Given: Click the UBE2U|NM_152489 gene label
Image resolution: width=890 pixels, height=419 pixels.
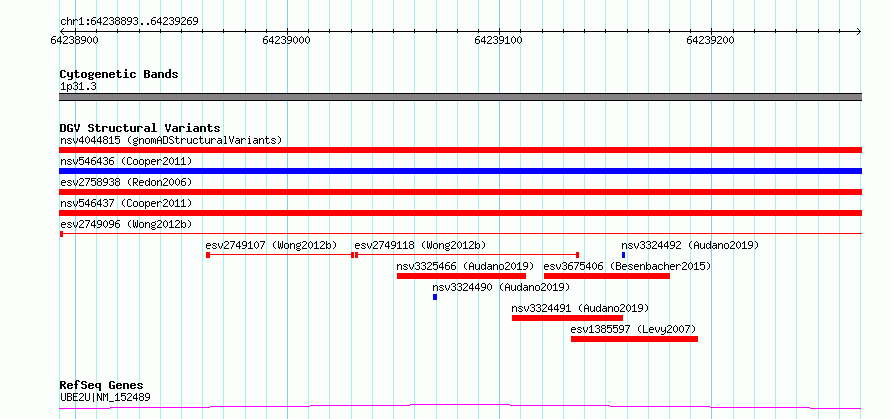Looking at the screenshot, I should click(105, 397).
